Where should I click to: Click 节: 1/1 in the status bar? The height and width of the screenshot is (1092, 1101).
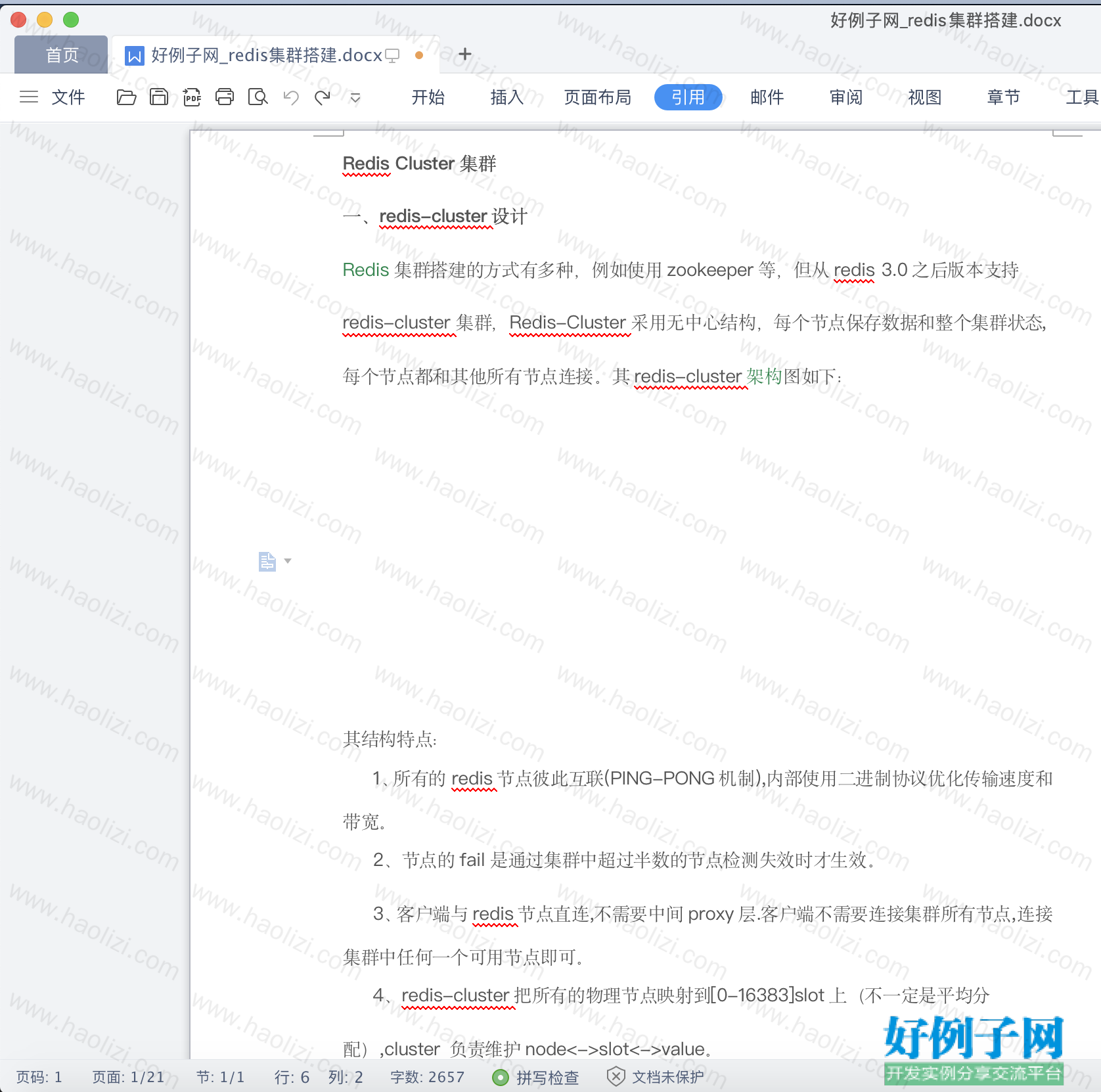(x=220, y=1077)
